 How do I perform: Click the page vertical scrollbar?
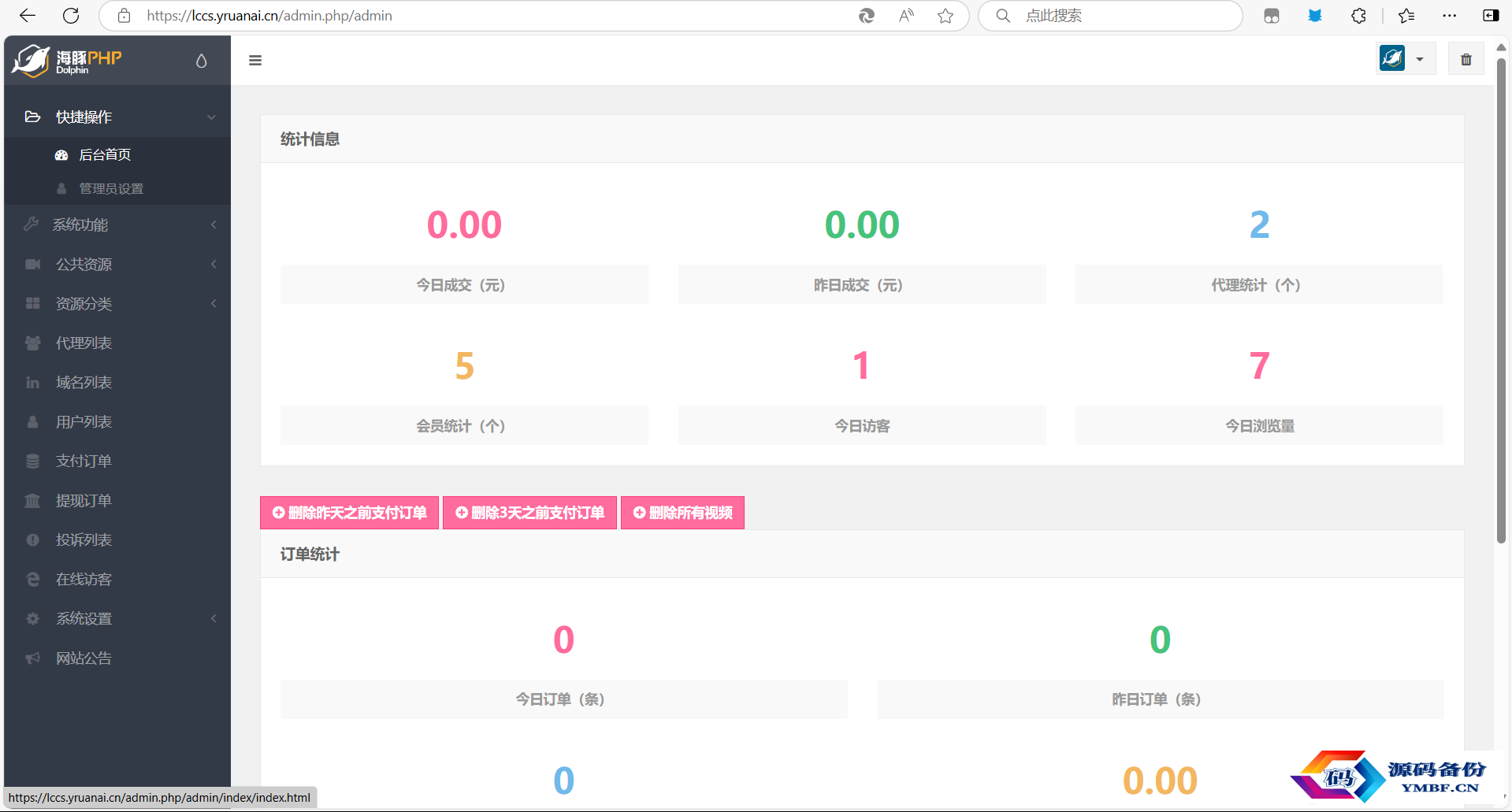[1501, 299]
